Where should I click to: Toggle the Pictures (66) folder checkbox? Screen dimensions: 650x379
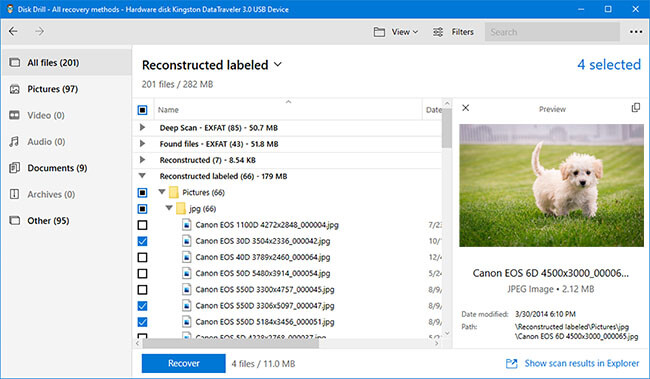142,192
